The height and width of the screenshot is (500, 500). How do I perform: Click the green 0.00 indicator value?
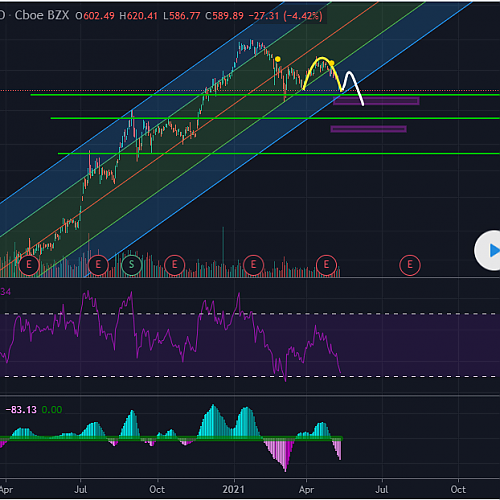coord(52,410)
